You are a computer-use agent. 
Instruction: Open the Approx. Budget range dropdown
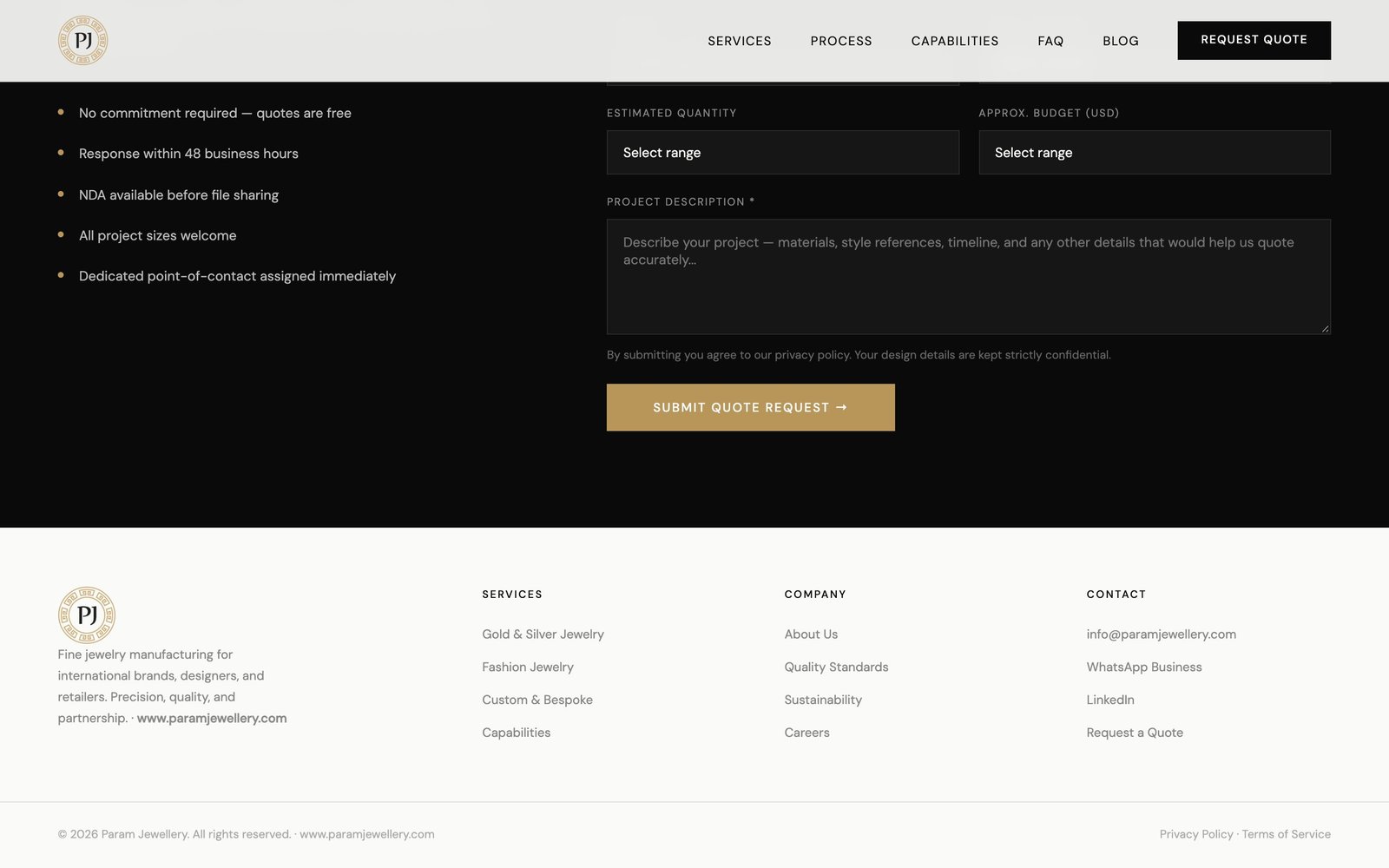point(1155,153)
